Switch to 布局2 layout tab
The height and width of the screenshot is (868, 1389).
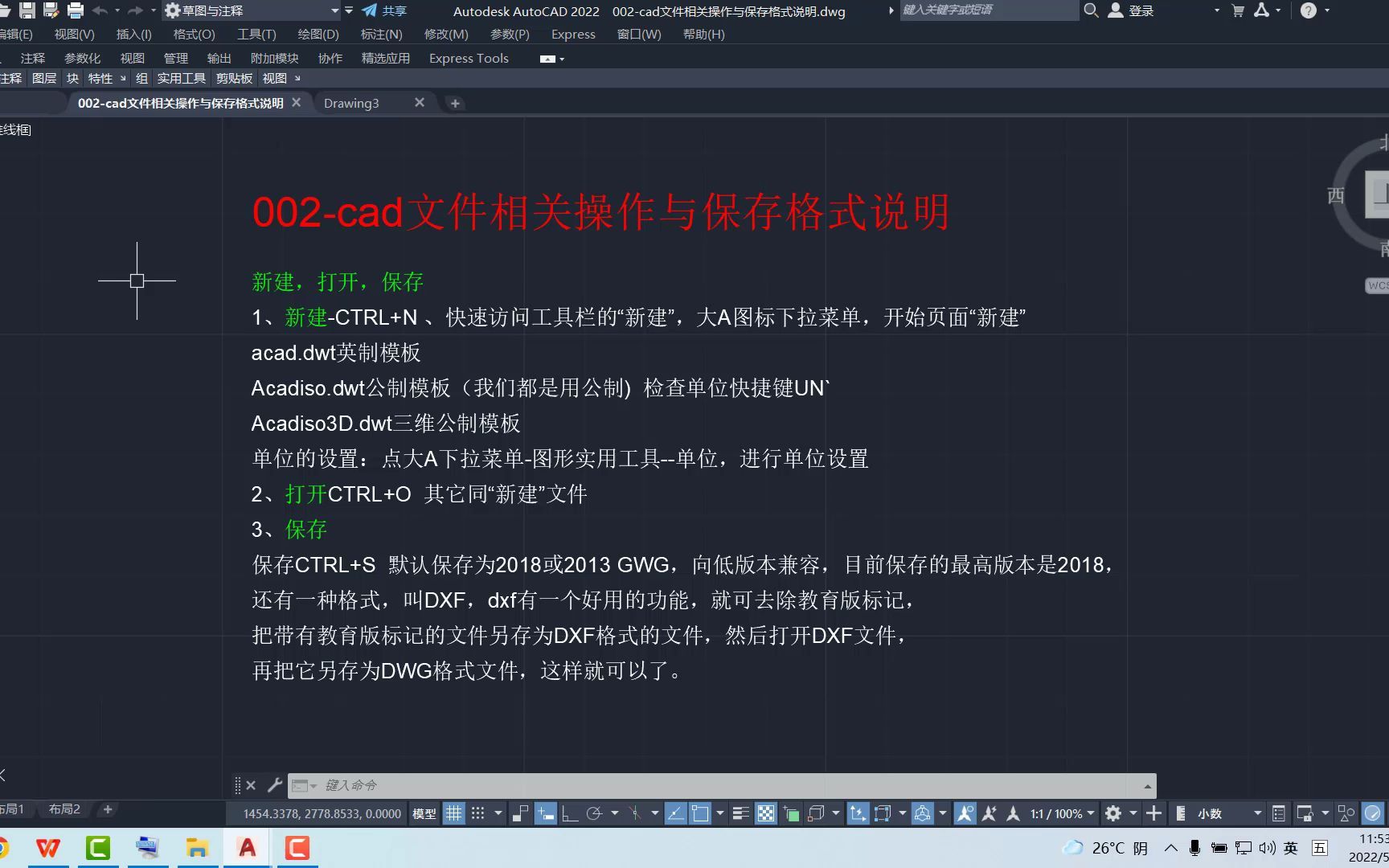click(x=64, y=809)
